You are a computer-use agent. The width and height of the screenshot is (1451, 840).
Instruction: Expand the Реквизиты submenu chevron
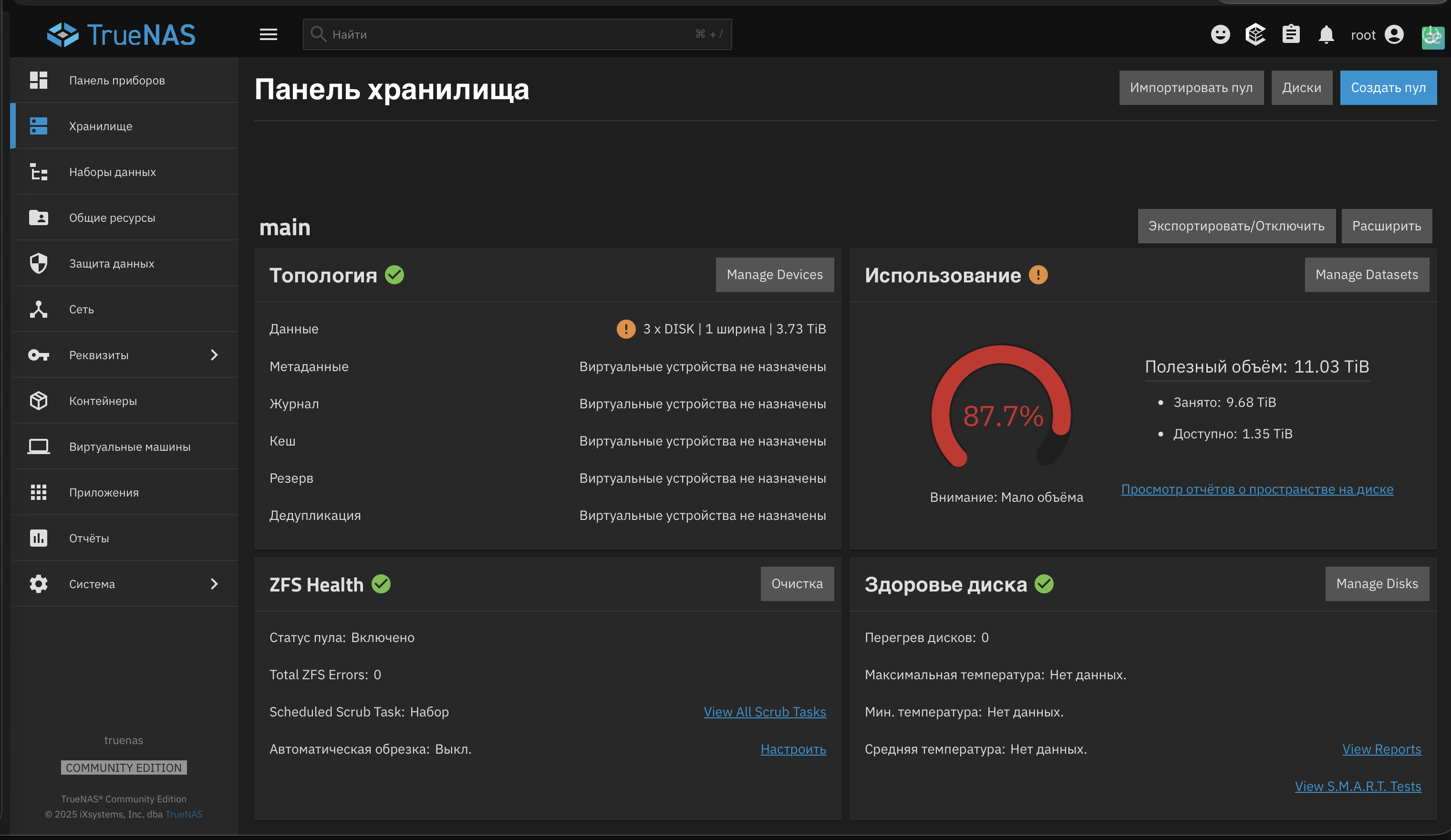pos(214,355)
